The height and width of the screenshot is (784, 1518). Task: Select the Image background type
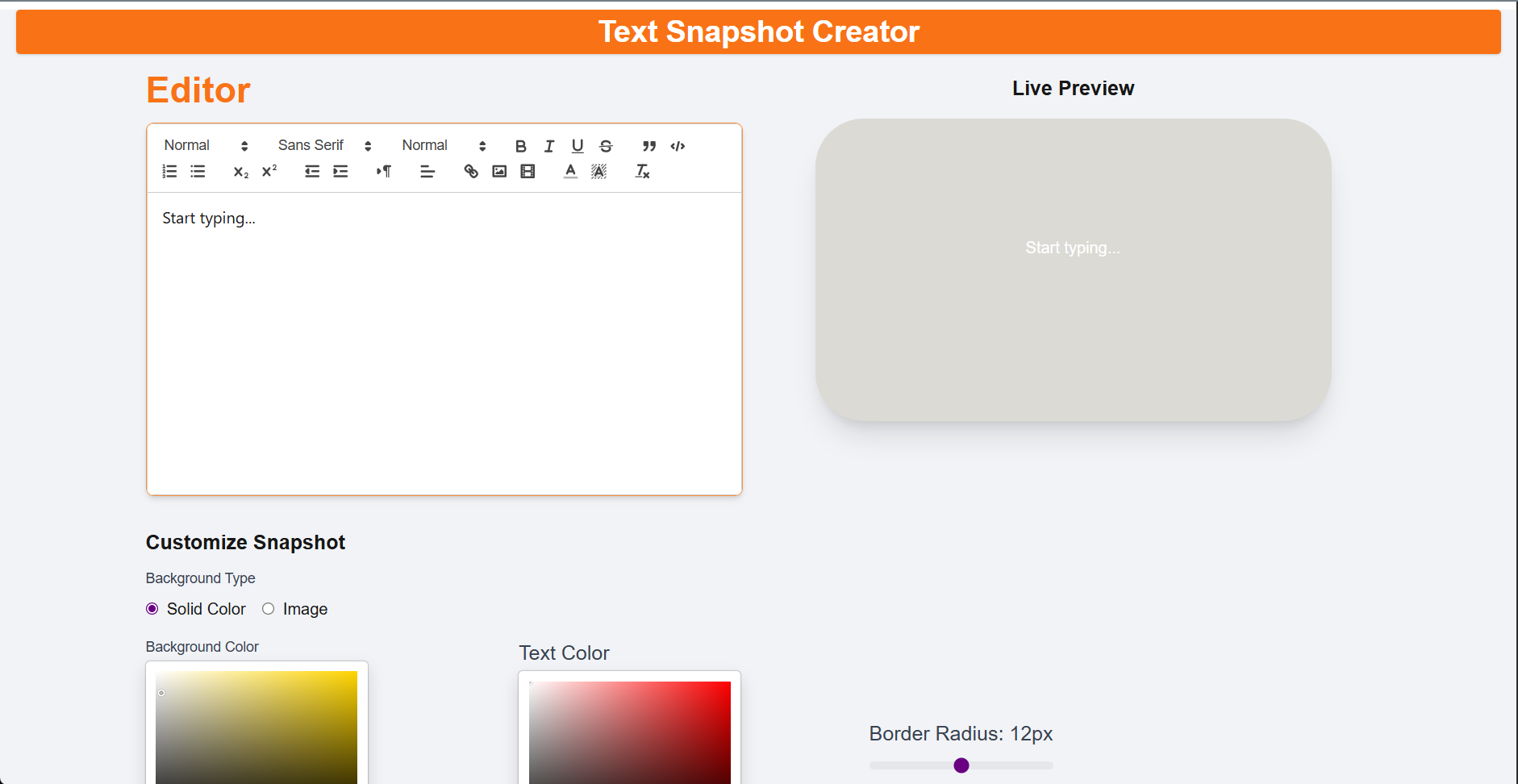(269, 609)
